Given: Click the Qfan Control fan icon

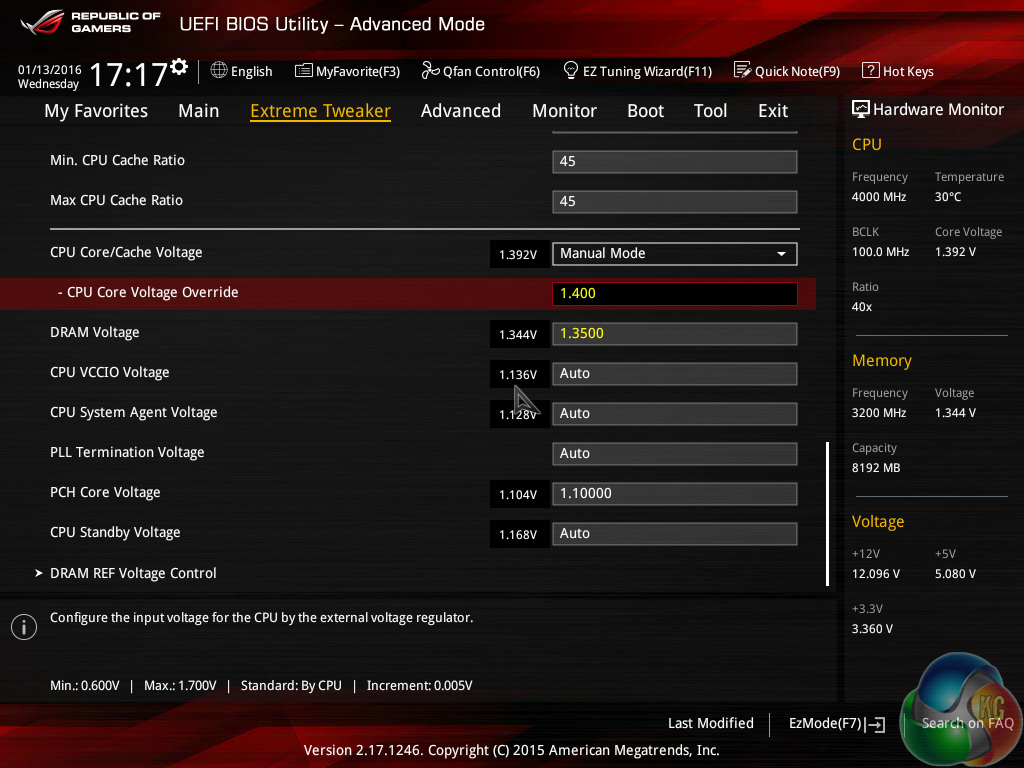Looking at the screenshot, I should 430,71.
